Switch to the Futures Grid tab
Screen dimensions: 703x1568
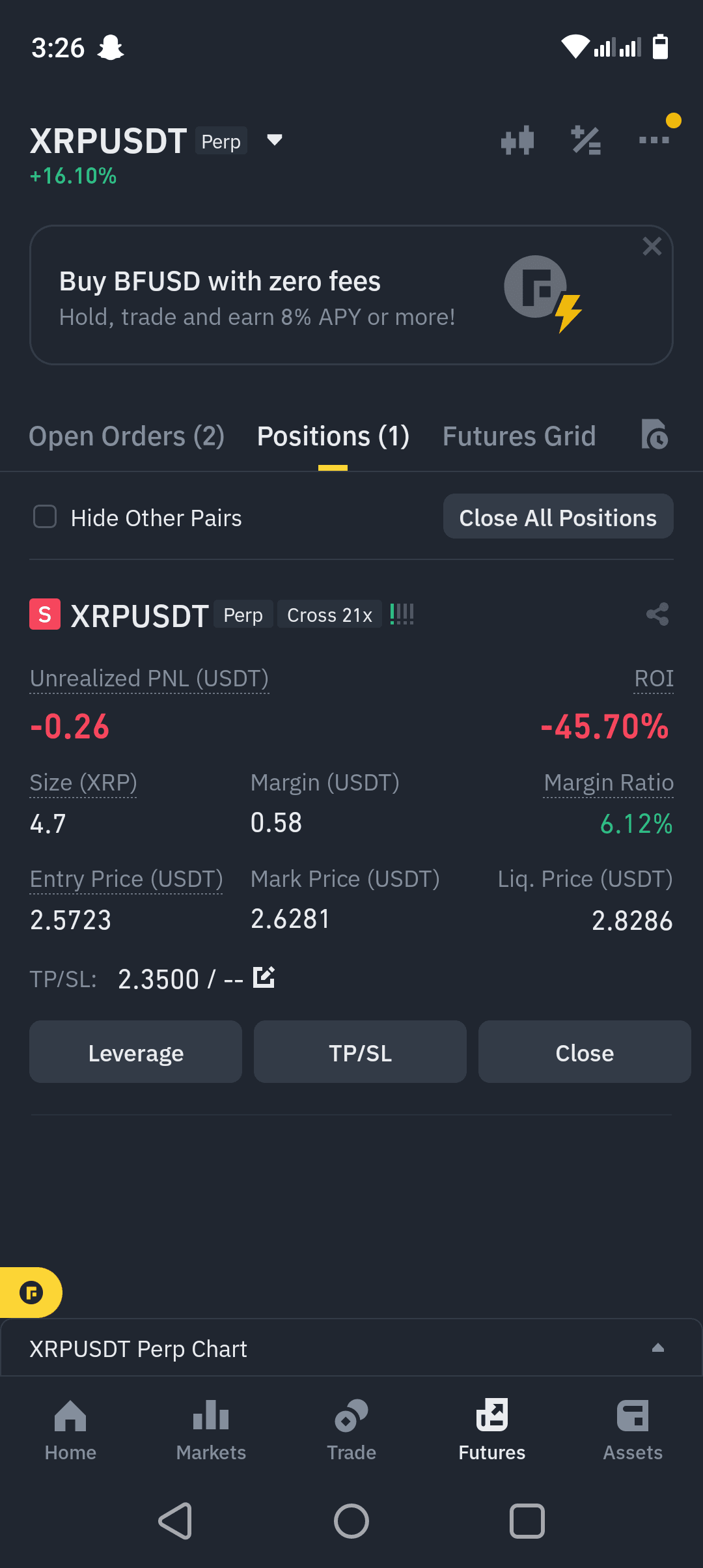pos(519,436)
